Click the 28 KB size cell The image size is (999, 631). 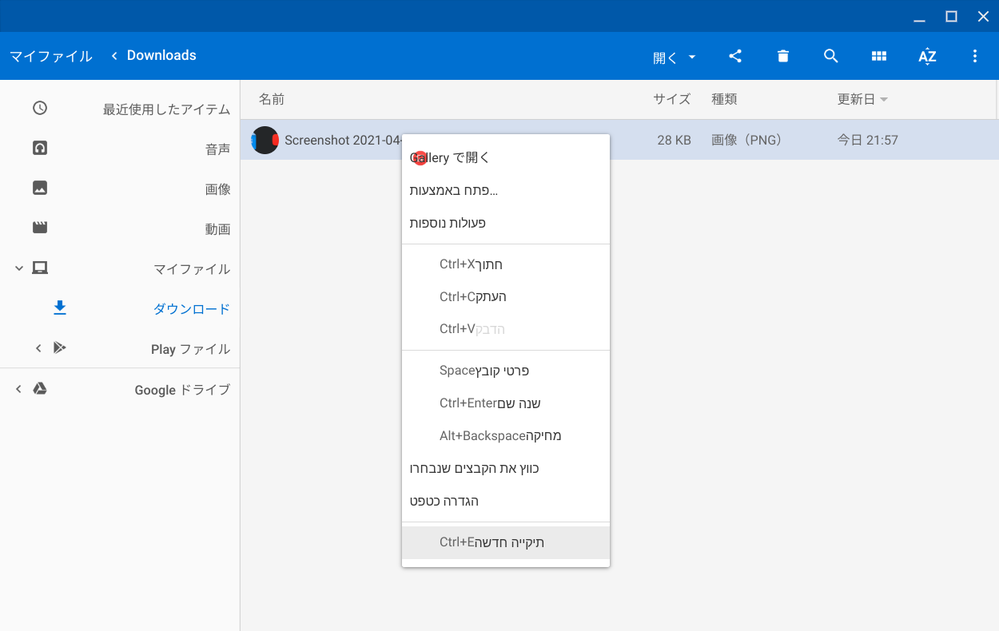tap(674, 140)
